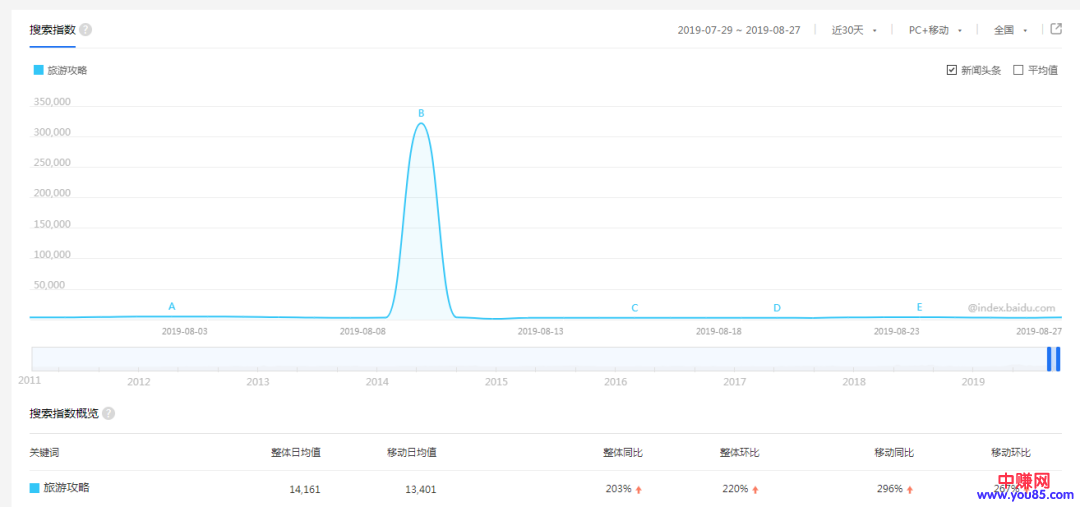The image size is (1080, 507).
Task: Click year 2014 on the timeline bar
Action: click(377, 381)
